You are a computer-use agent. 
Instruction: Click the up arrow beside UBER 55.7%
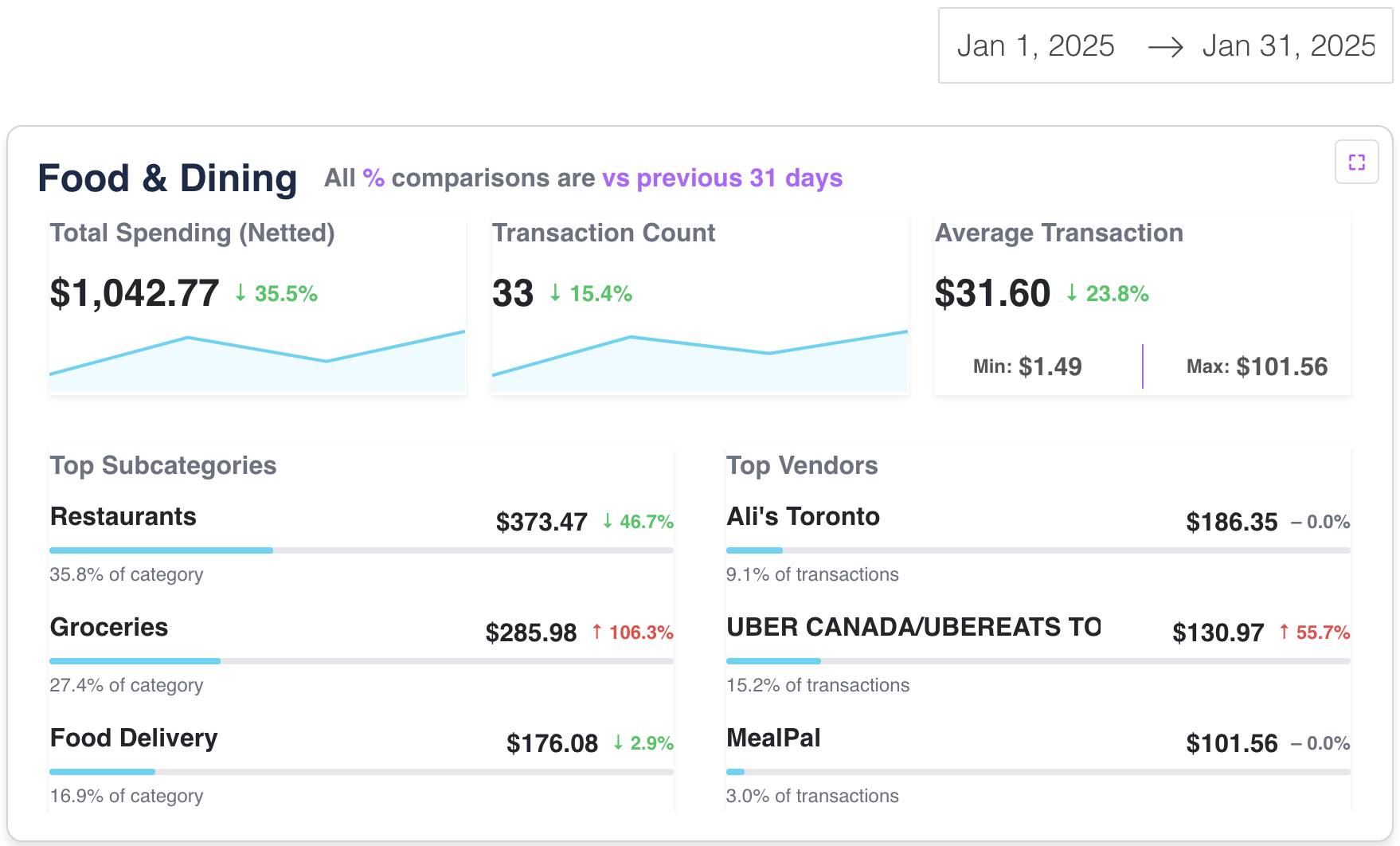(1285, 632)
